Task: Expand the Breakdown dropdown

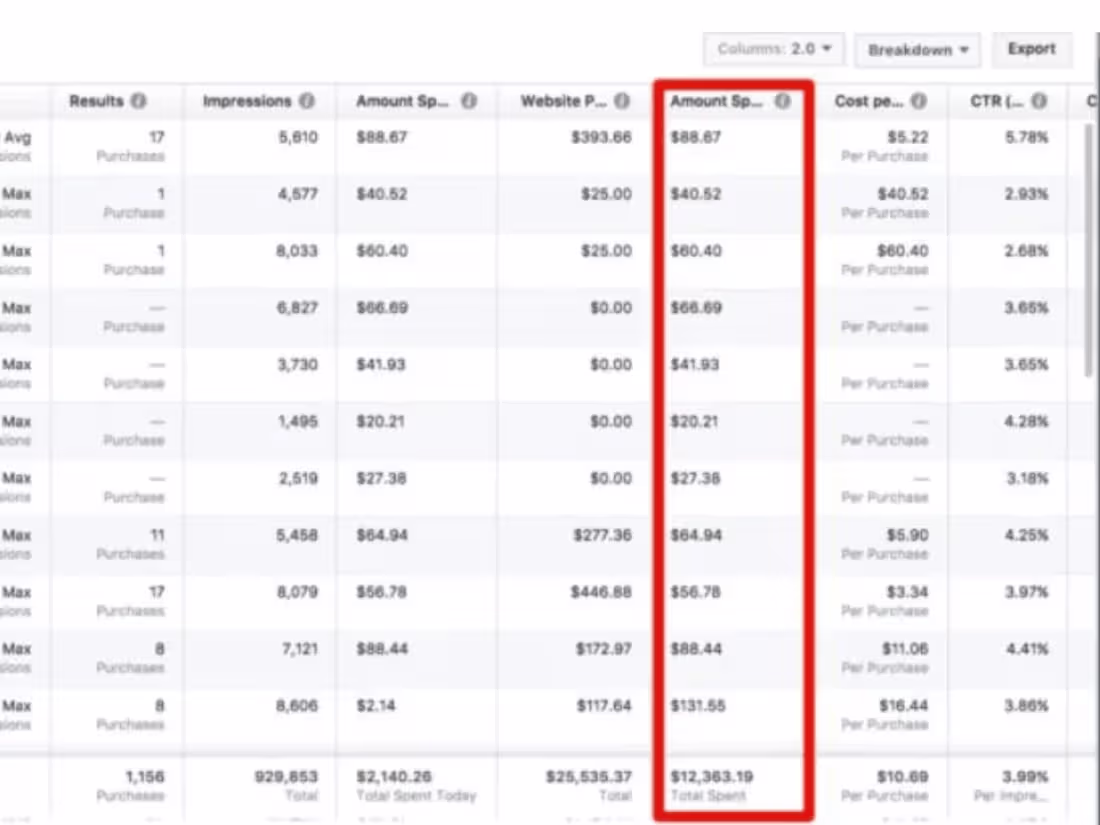Action: 917,49
